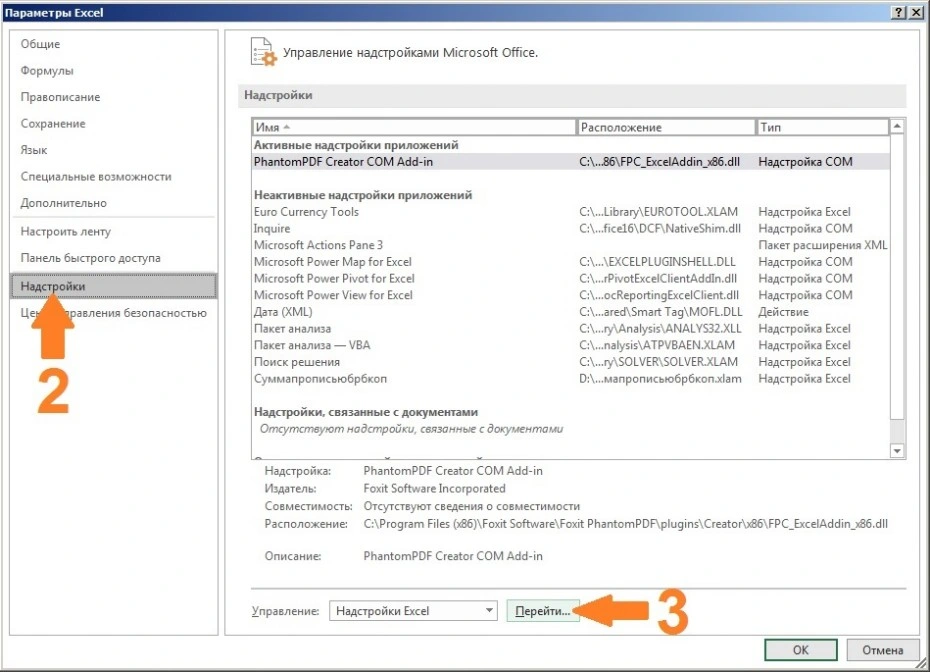Go to the Сохранение category
This screenshot has height=672, width=930.
click(53, 124)
